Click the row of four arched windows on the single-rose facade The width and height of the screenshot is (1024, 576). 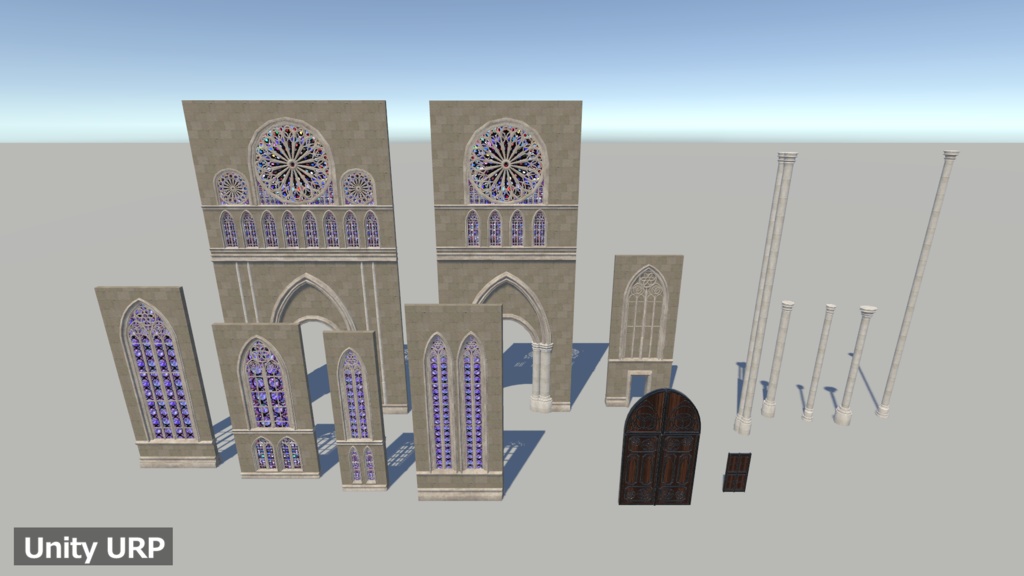point(505,228)
